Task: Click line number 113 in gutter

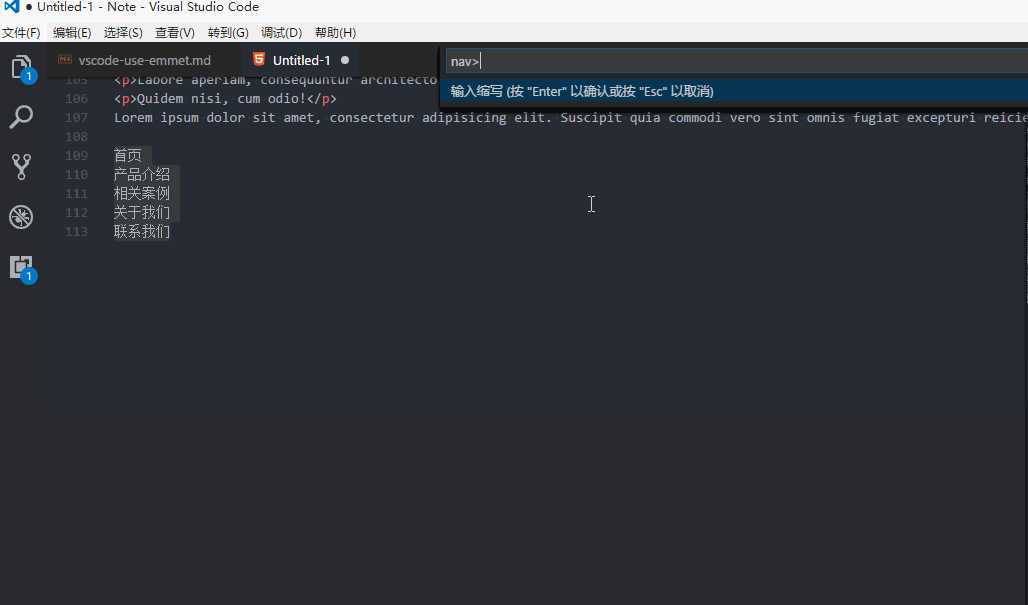Action: coord(76,231)
